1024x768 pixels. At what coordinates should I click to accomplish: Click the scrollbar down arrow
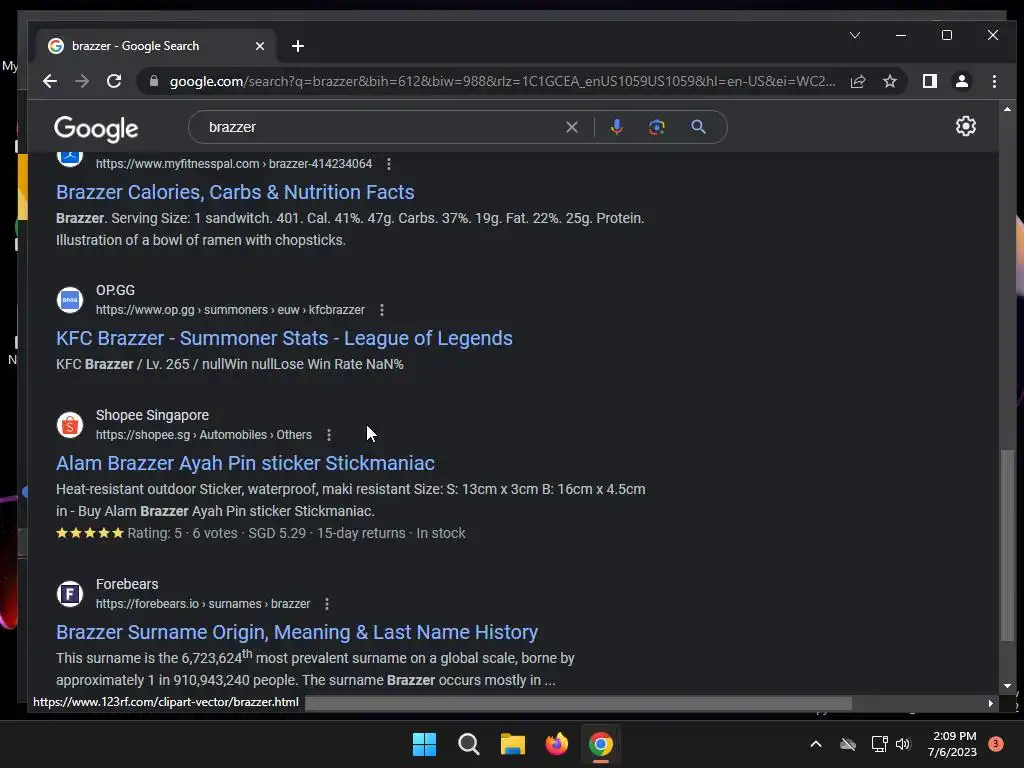pyautogui.click(x=1007, y=686)
